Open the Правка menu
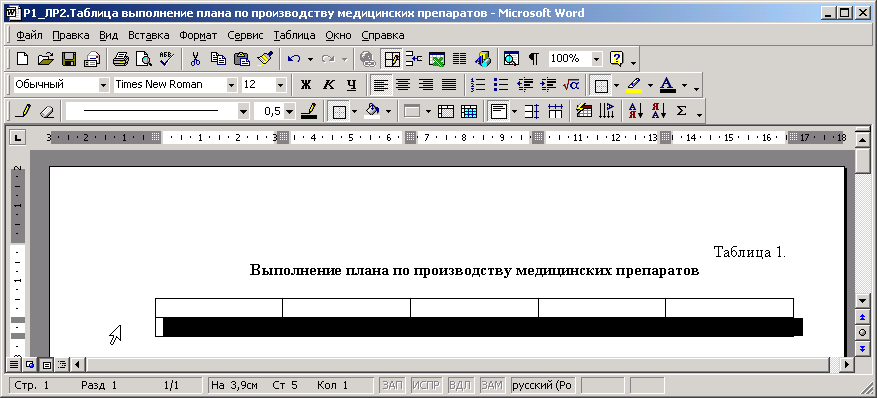This screenshot has height=398, width=877. pyautogui.click(x=70, y=35)
